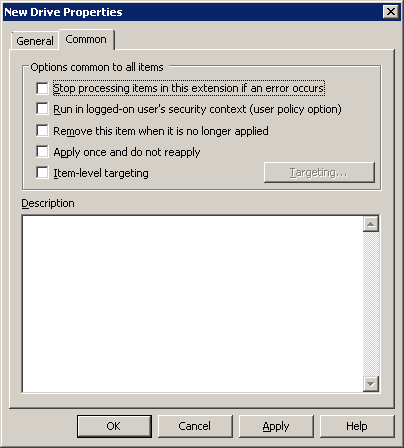The height and width of the screenshot is (448, 404).
Task: Click the Description scrollbar down arrow
Action: click(x=371, y=384)
